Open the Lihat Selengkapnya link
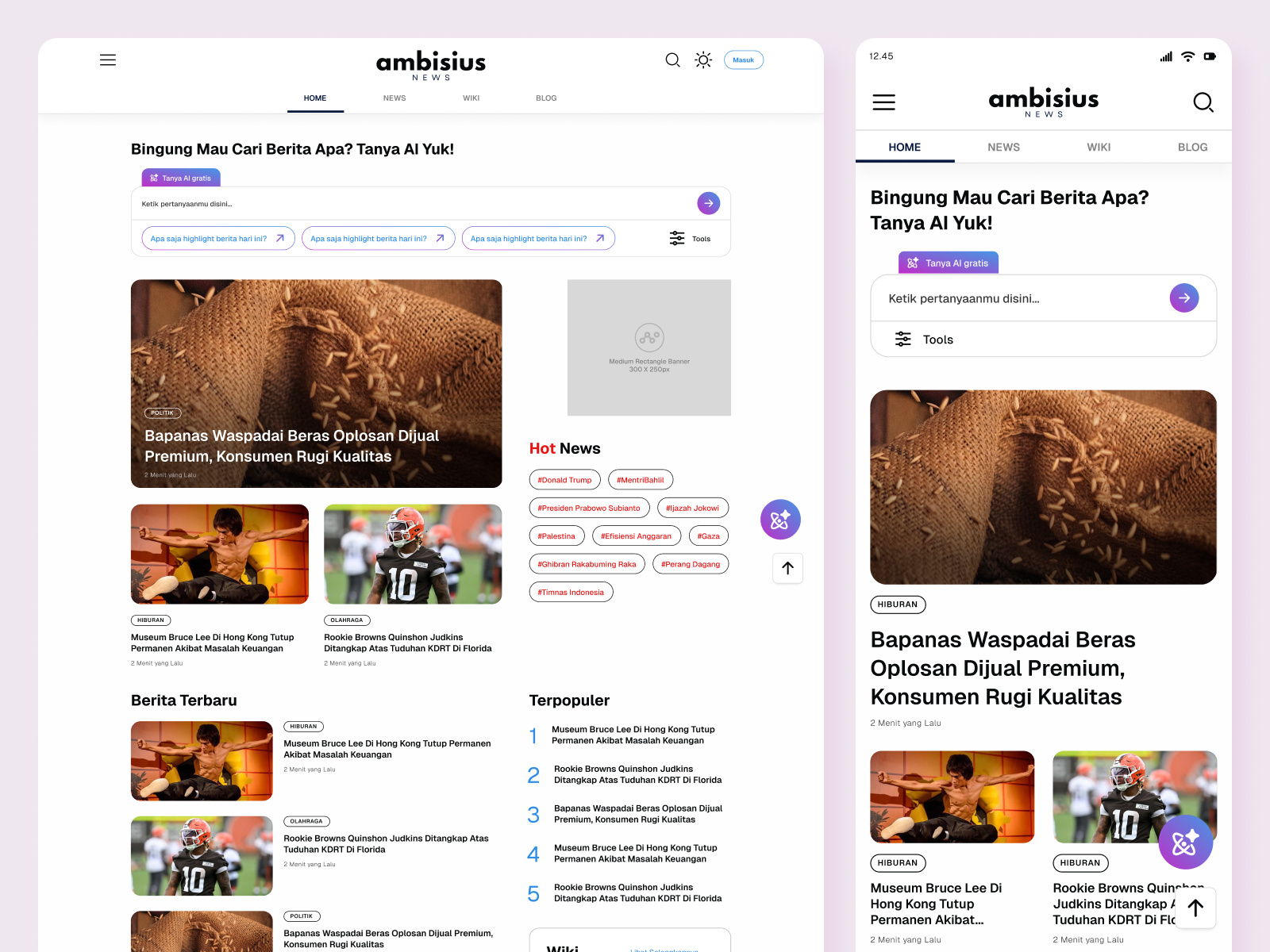The height and width of the screenshot is (952, 1270). tap(664, 950)
